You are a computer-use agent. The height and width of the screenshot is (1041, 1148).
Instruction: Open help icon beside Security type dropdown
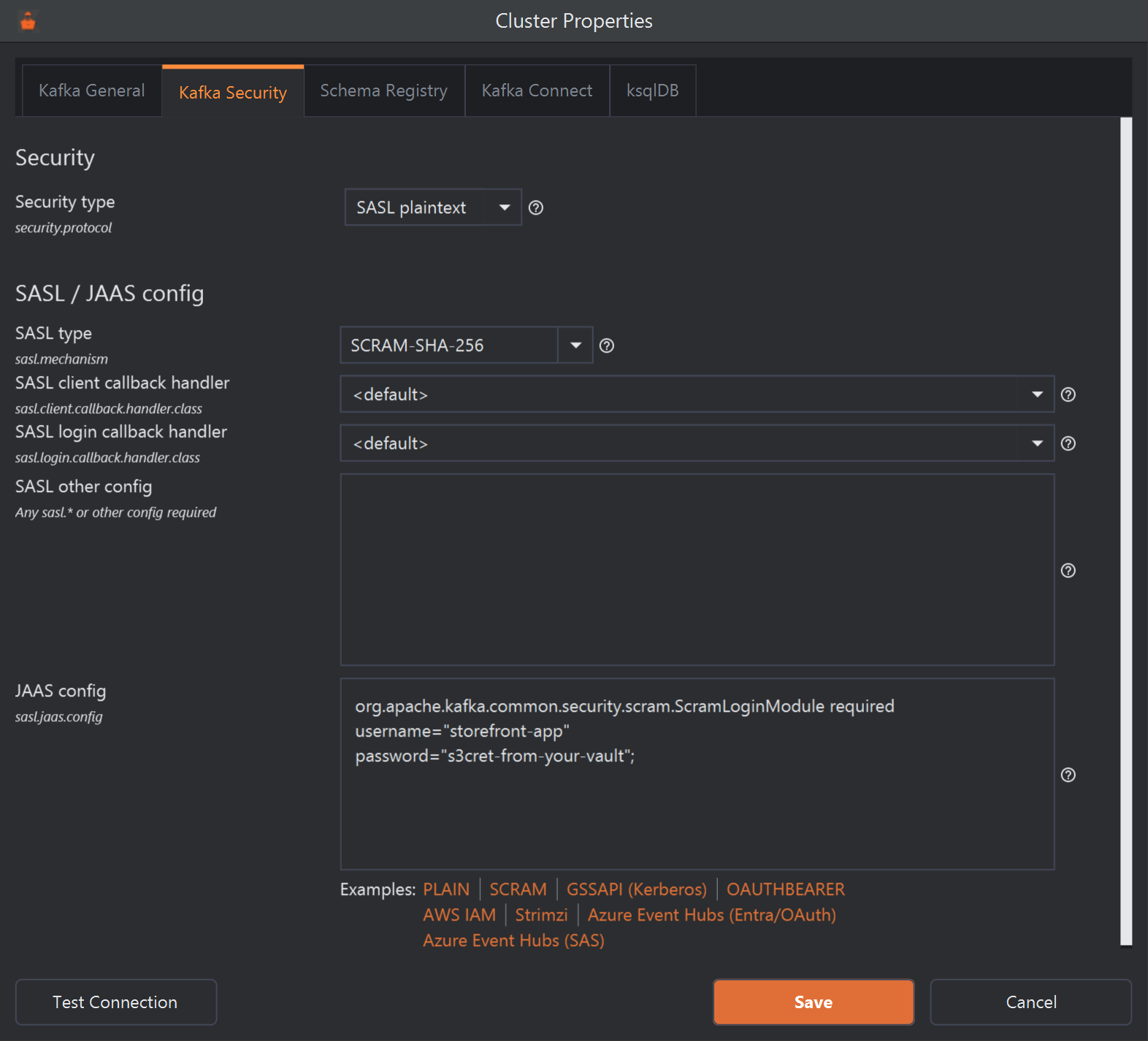[x=535, y=208]
